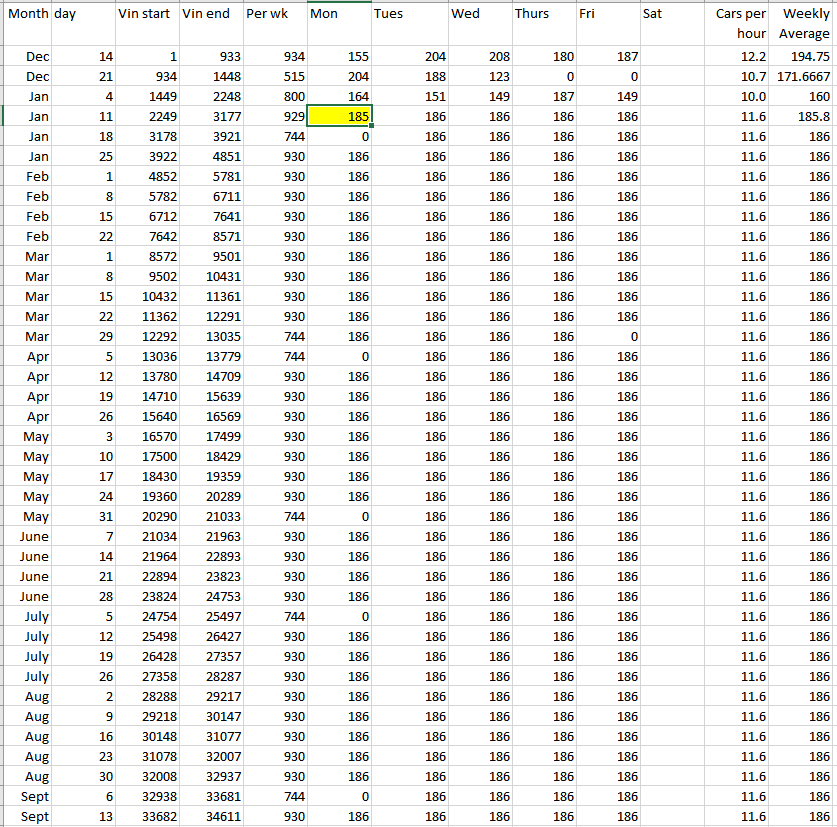Select the "Weekly Average" header cell
This screenshot has width=837, height=827.
[803, 24]
